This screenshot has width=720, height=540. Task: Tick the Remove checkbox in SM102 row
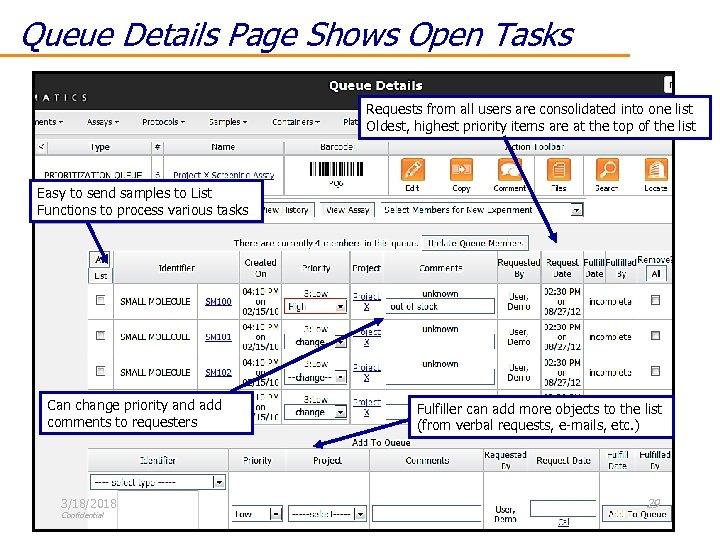pos(655,371)
